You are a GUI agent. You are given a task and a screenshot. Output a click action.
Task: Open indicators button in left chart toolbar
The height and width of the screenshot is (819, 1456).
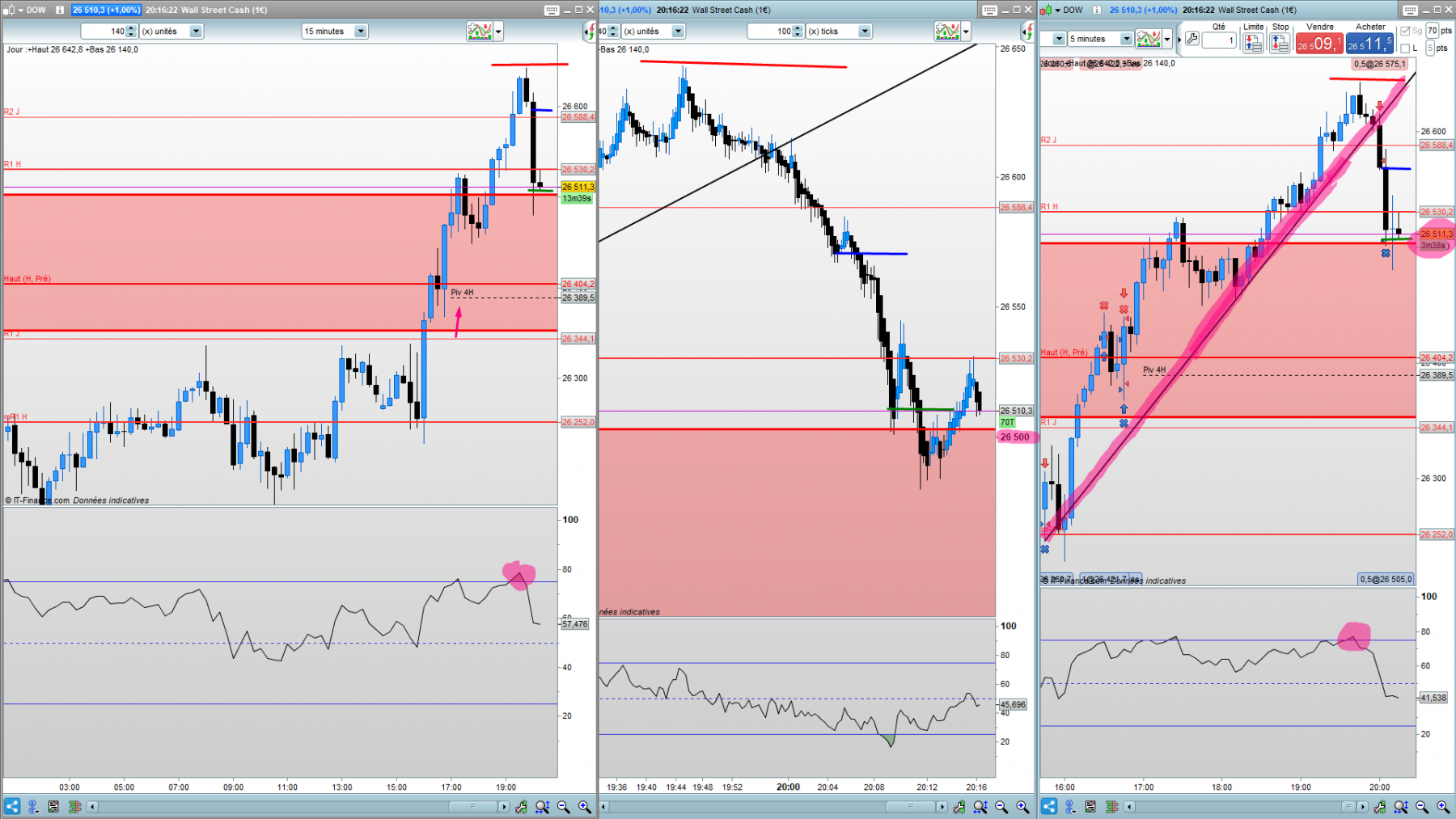[480, 32]
